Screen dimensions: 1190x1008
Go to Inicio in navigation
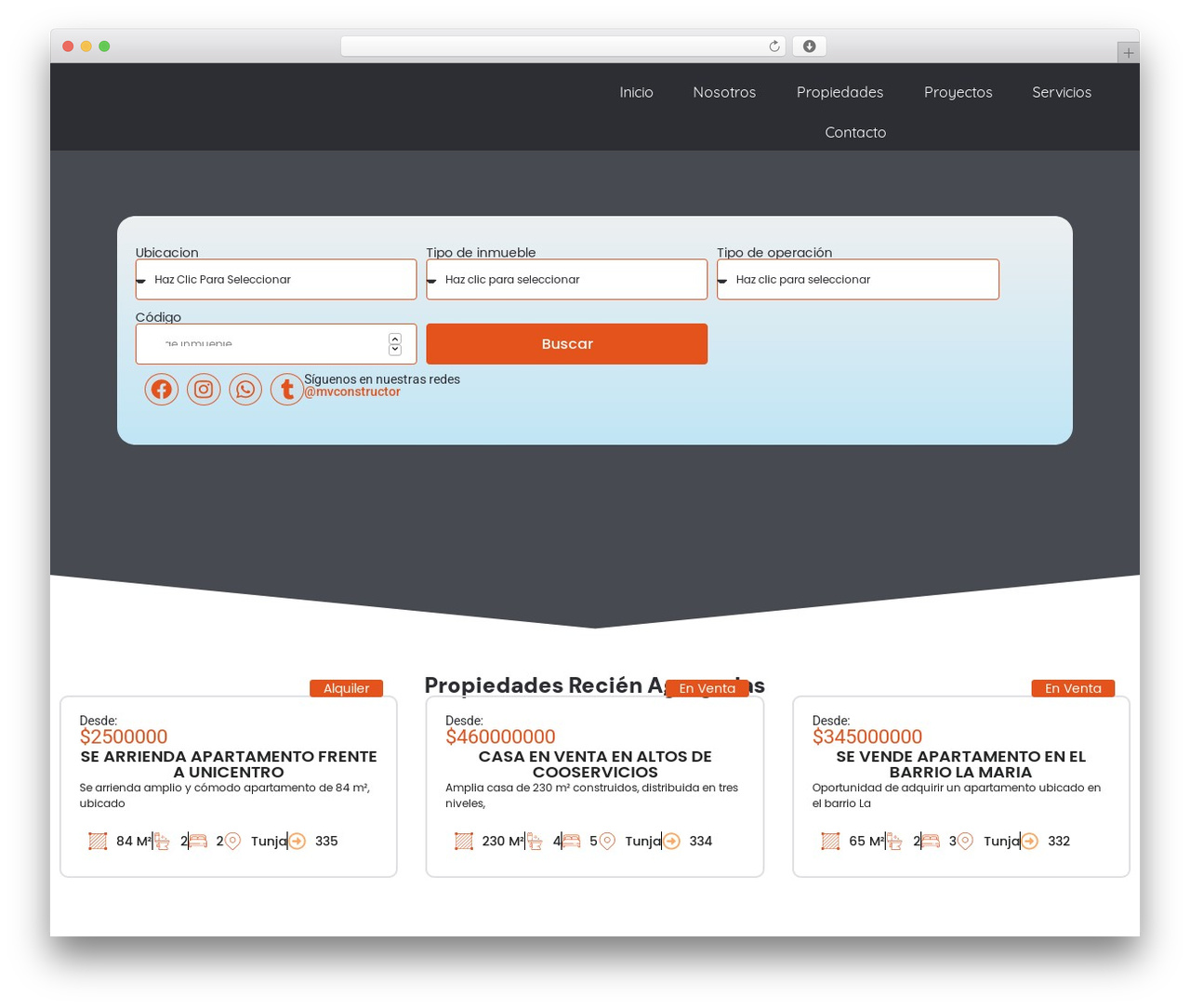(637, 92)
